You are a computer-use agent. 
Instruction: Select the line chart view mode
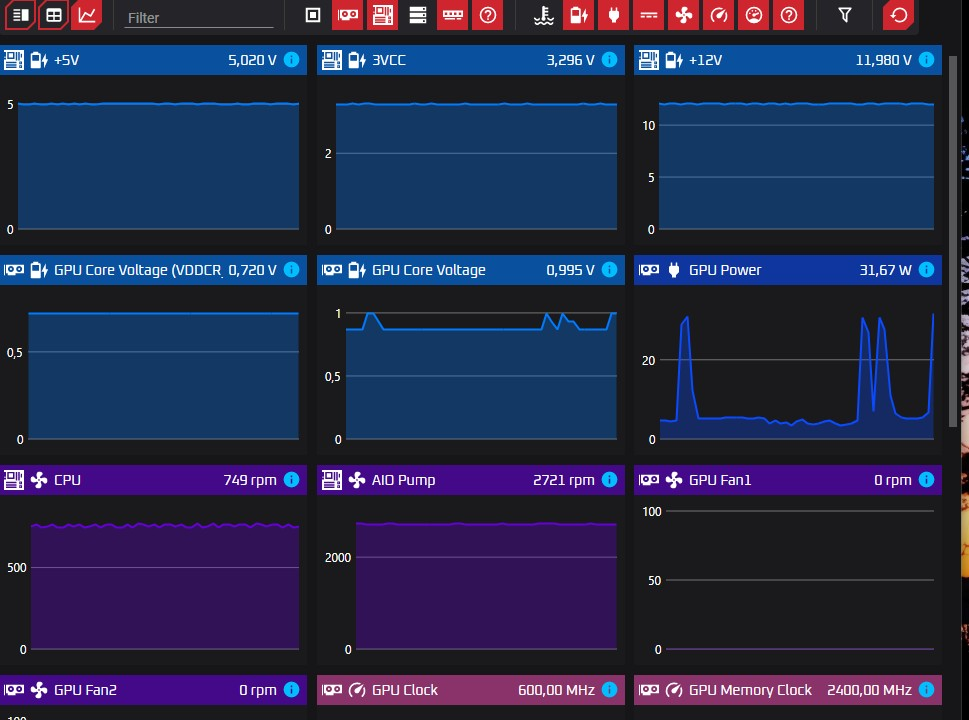[x=87, y=15]
